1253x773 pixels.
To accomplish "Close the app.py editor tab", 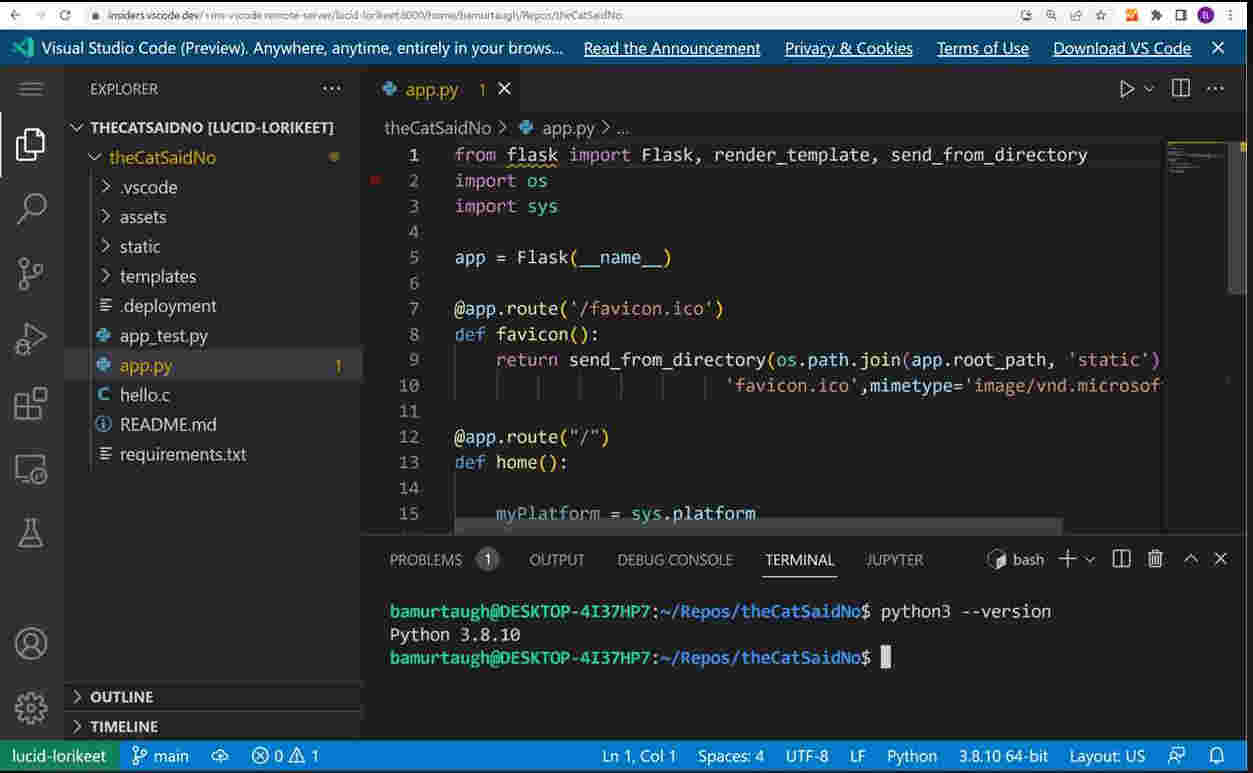I will pyautogui.click(x=504, y=89).
